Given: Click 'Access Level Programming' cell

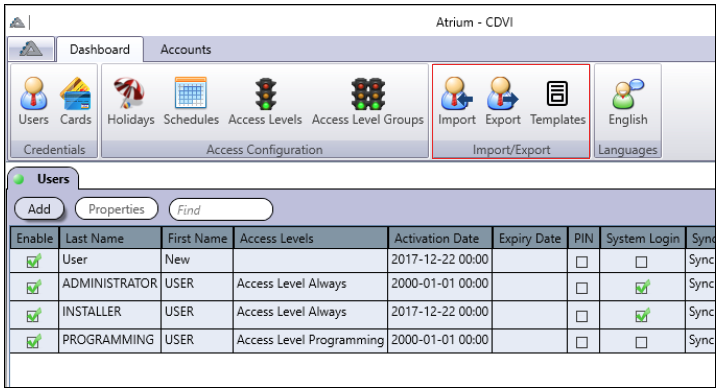Looking at the screenshot, I should (x=310, y=340).
